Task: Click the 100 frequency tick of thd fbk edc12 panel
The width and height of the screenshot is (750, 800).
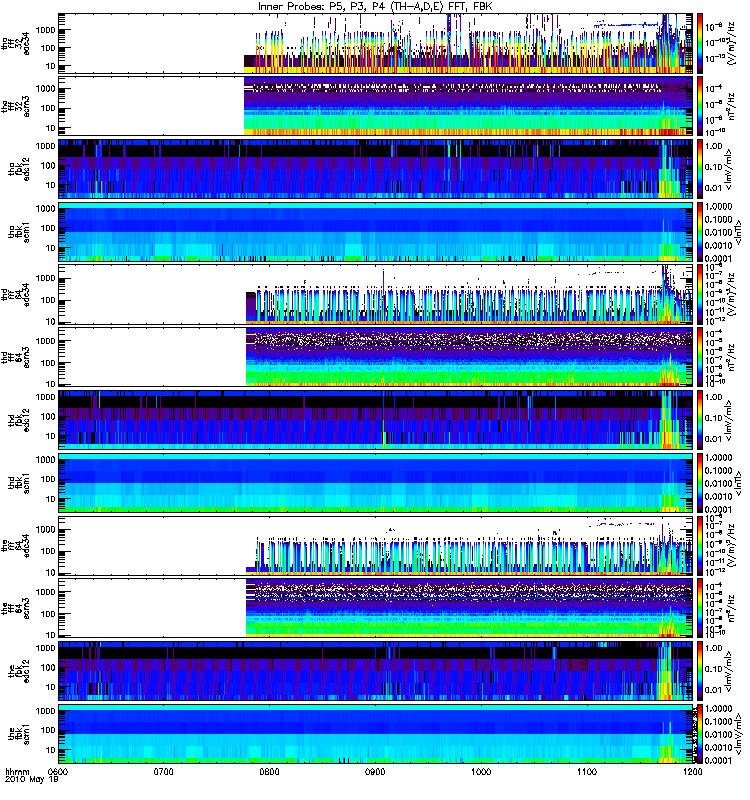Action: [x=48, y=416]
